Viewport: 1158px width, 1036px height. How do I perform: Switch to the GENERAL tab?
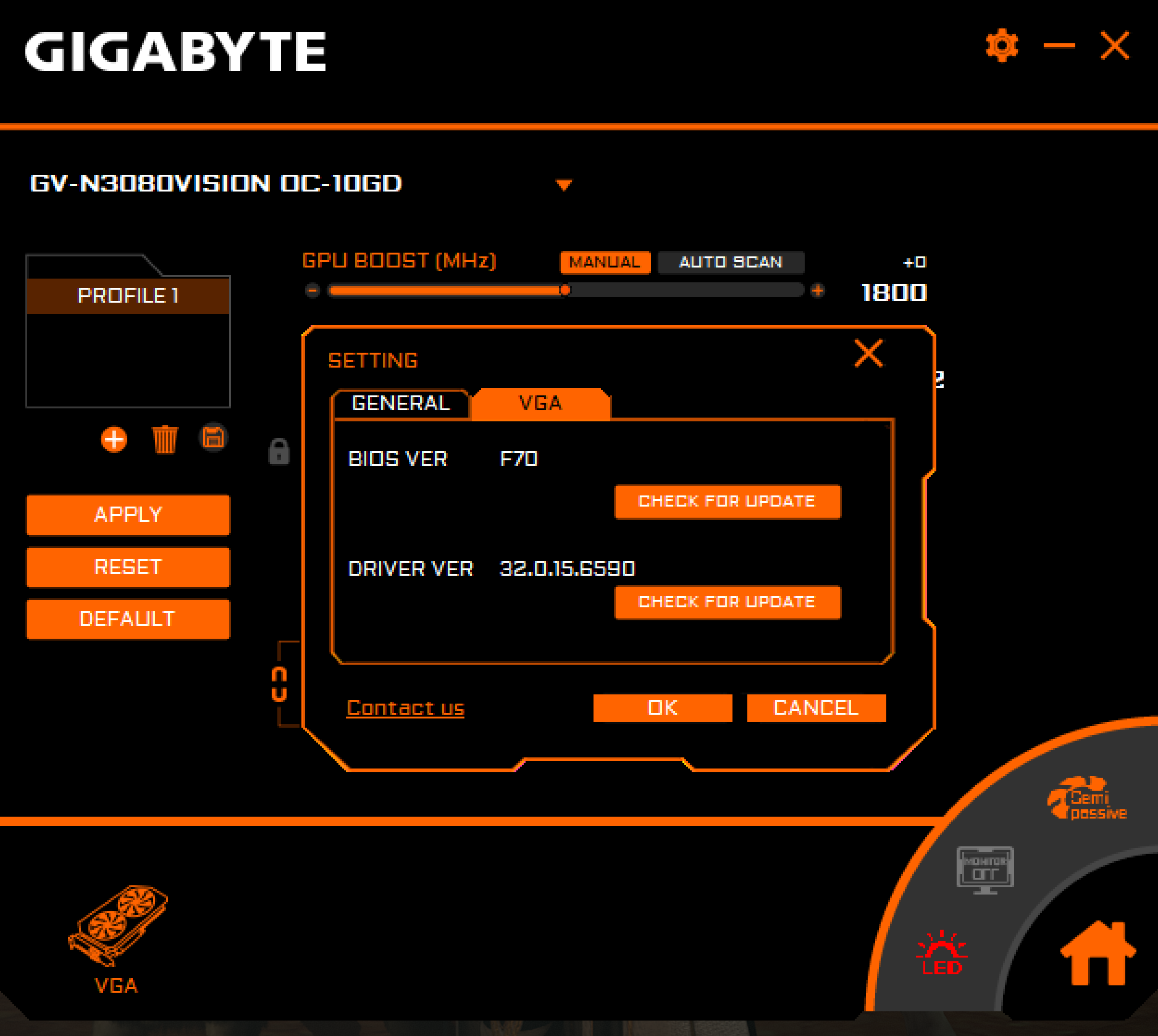pyautogui.click(x=401, y=403)
